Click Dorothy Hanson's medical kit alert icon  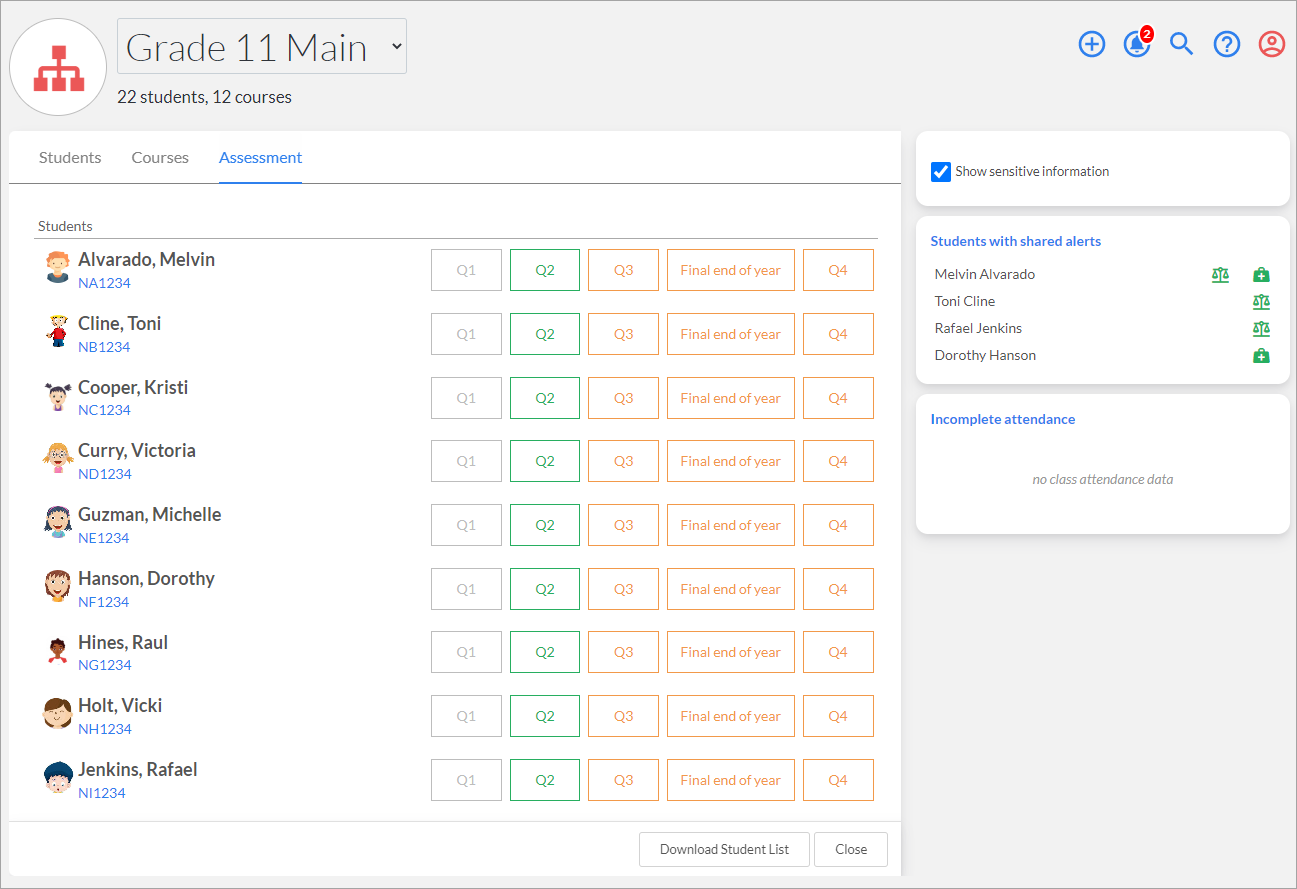pyautogui.click(x=1261, y=355)
